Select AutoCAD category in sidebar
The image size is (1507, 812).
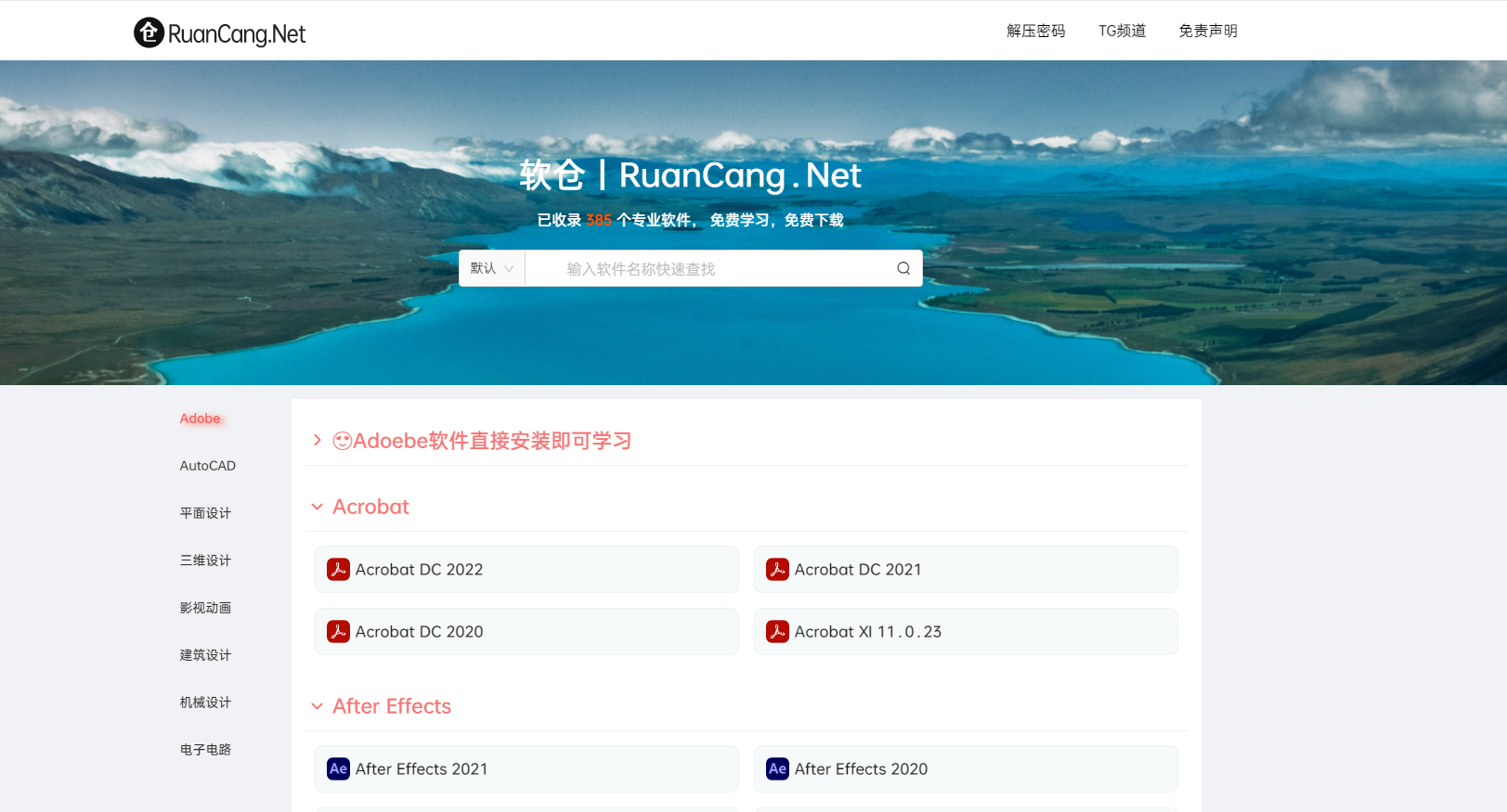(x=207, y=466)
